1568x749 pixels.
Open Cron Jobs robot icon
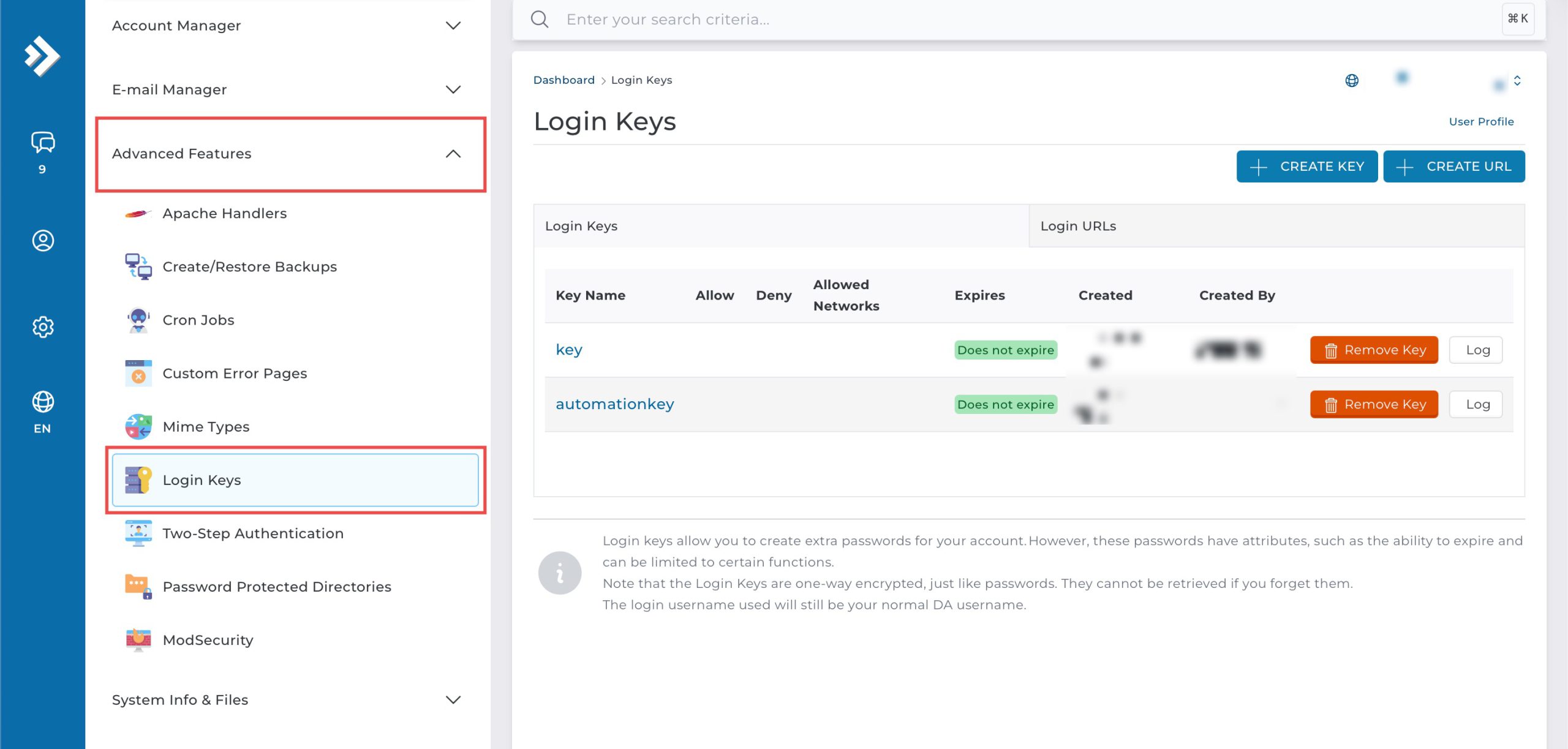[x=138, y=320]
